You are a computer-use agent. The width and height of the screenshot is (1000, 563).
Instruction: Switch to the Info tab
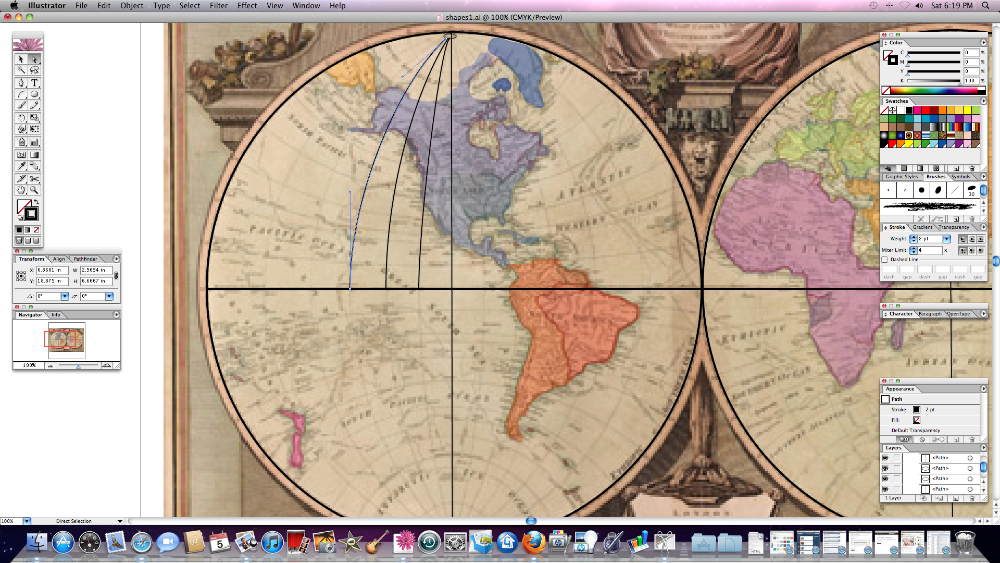coord(55,314)
